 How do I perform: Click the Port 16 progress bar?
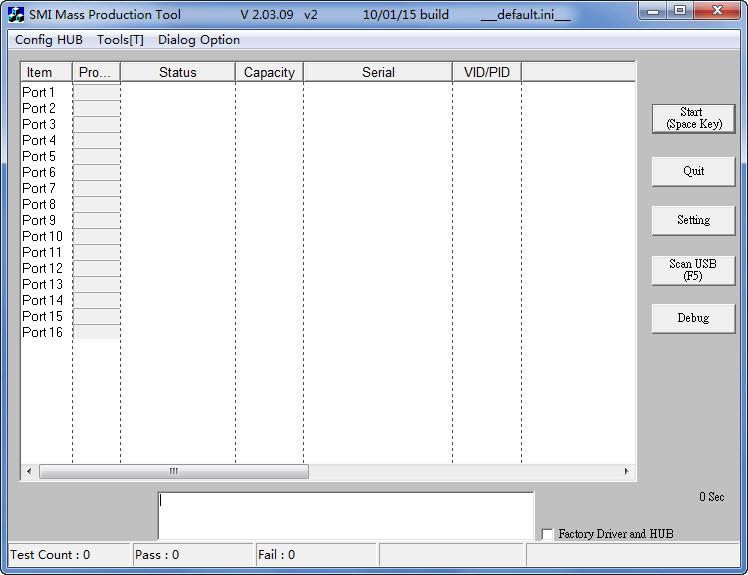click(96, 332)
